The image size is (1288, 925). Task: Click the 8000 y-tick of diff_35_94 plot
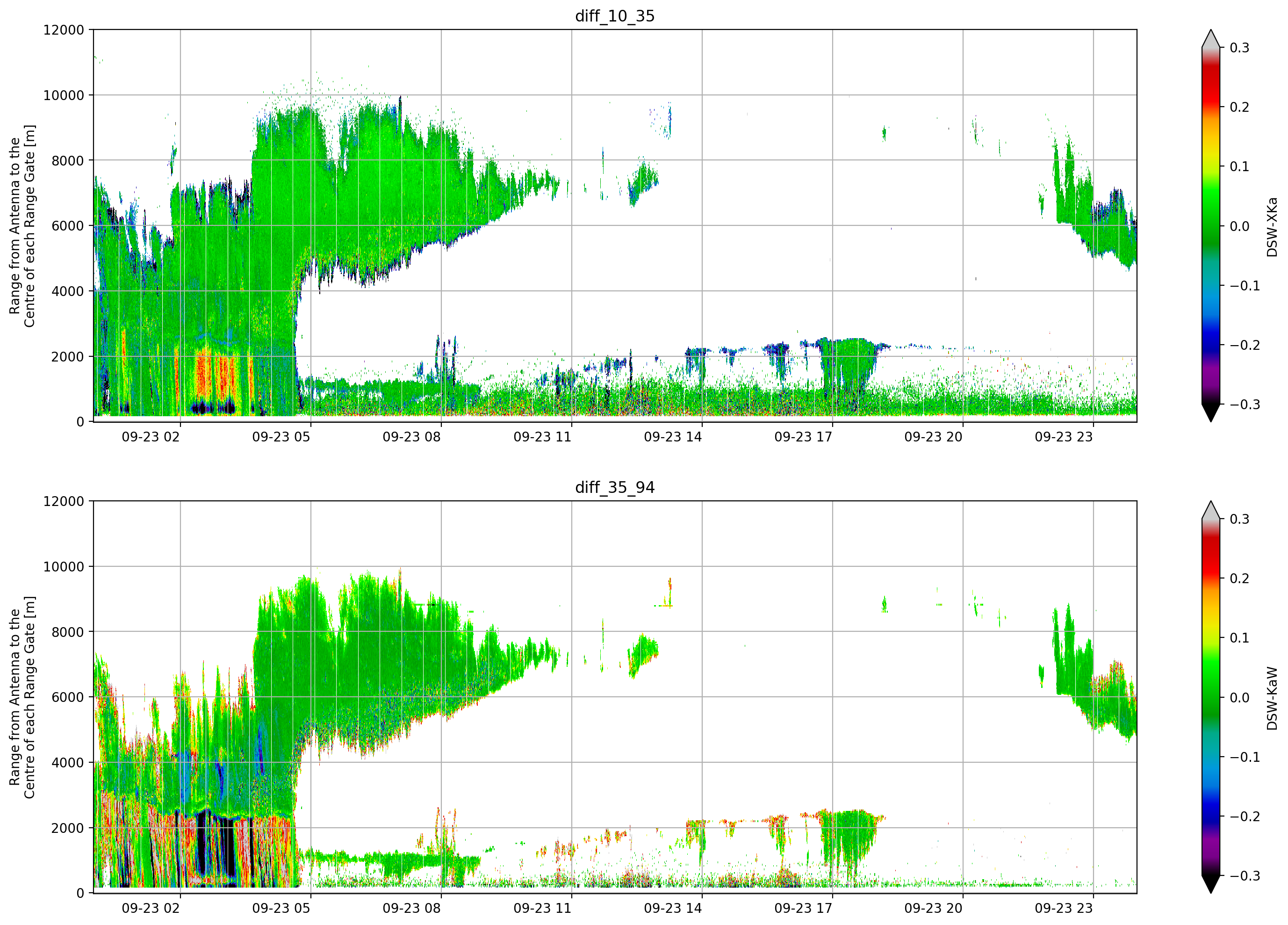(68, 632)
